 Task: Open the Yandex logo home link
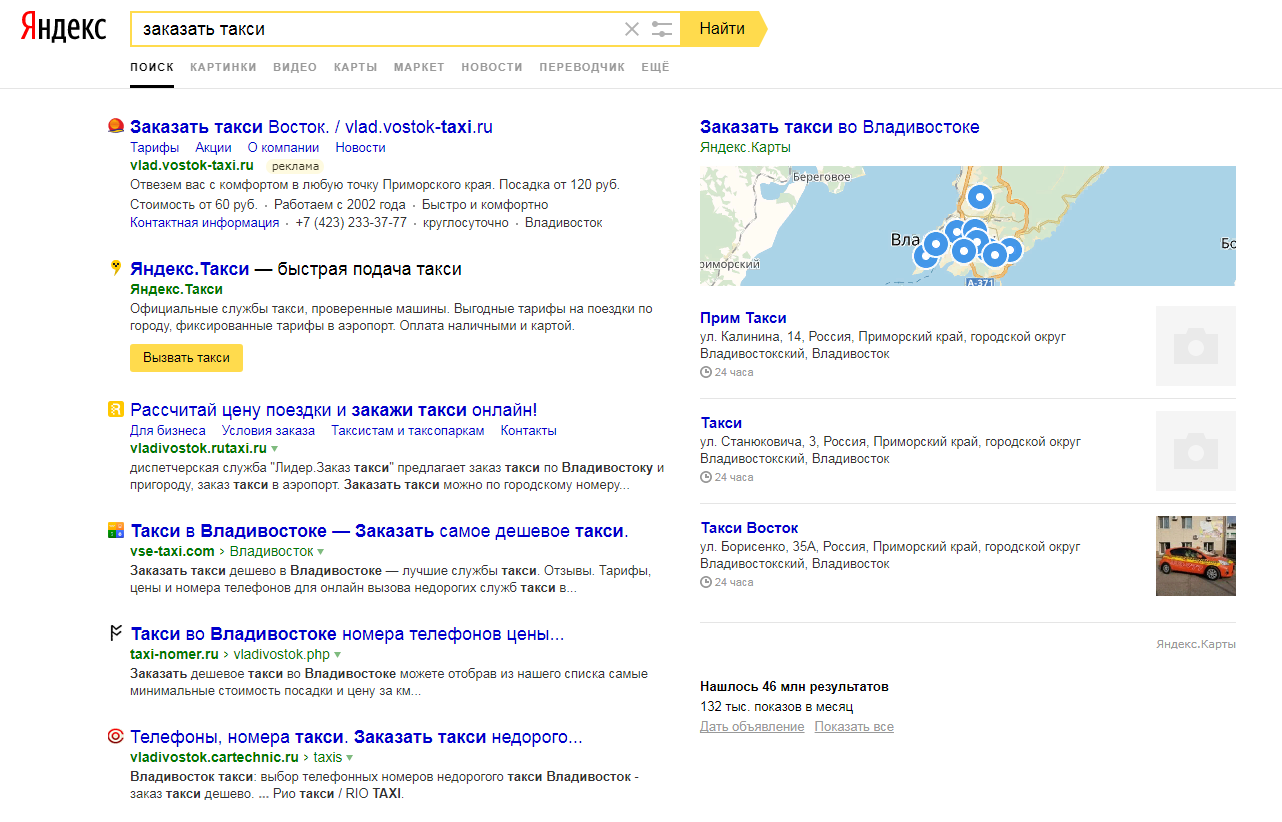click(x=63, y=29)
